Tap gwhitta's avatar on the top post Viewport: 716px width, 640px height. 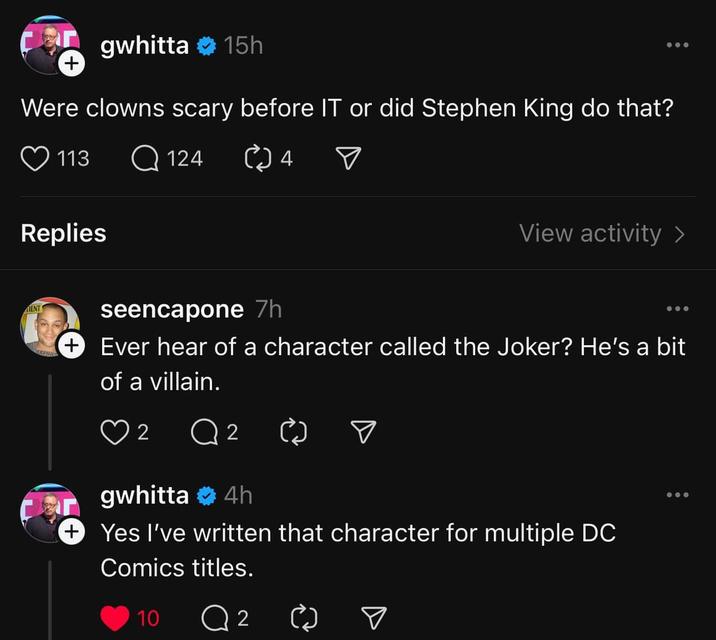click(44, 44)
